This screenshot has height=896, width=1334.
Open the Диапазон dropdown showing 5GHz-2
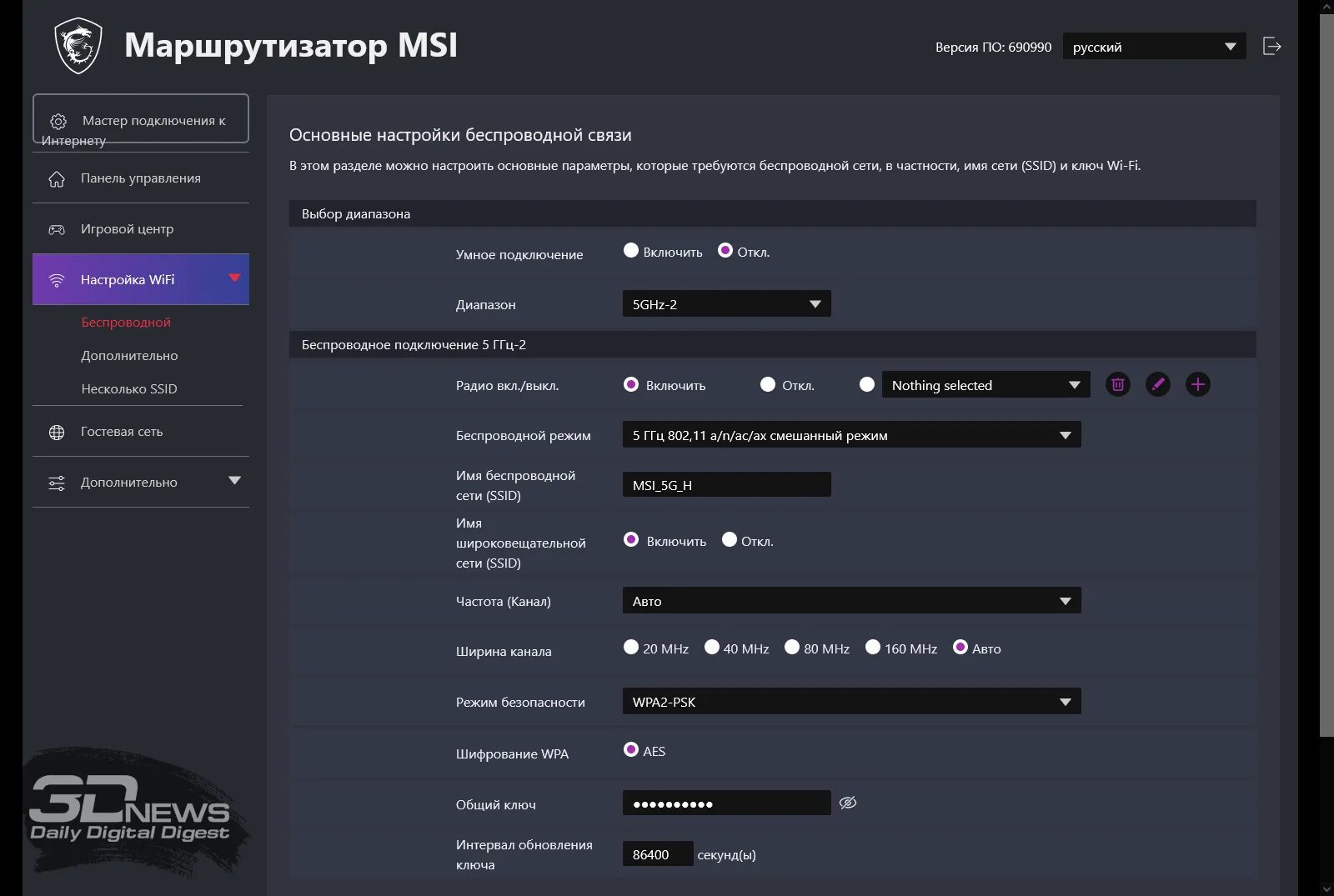727,303
